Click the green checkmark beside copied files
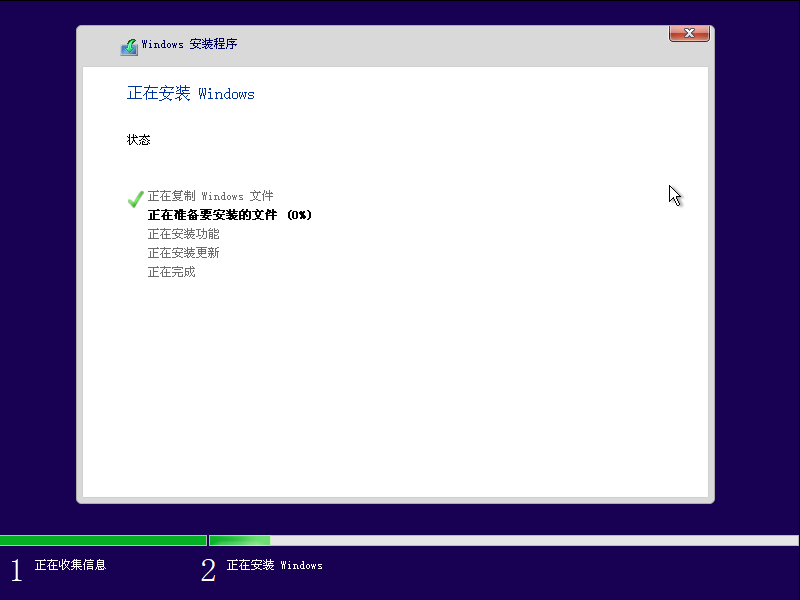The image size is (800, 600). coord(135,198)
